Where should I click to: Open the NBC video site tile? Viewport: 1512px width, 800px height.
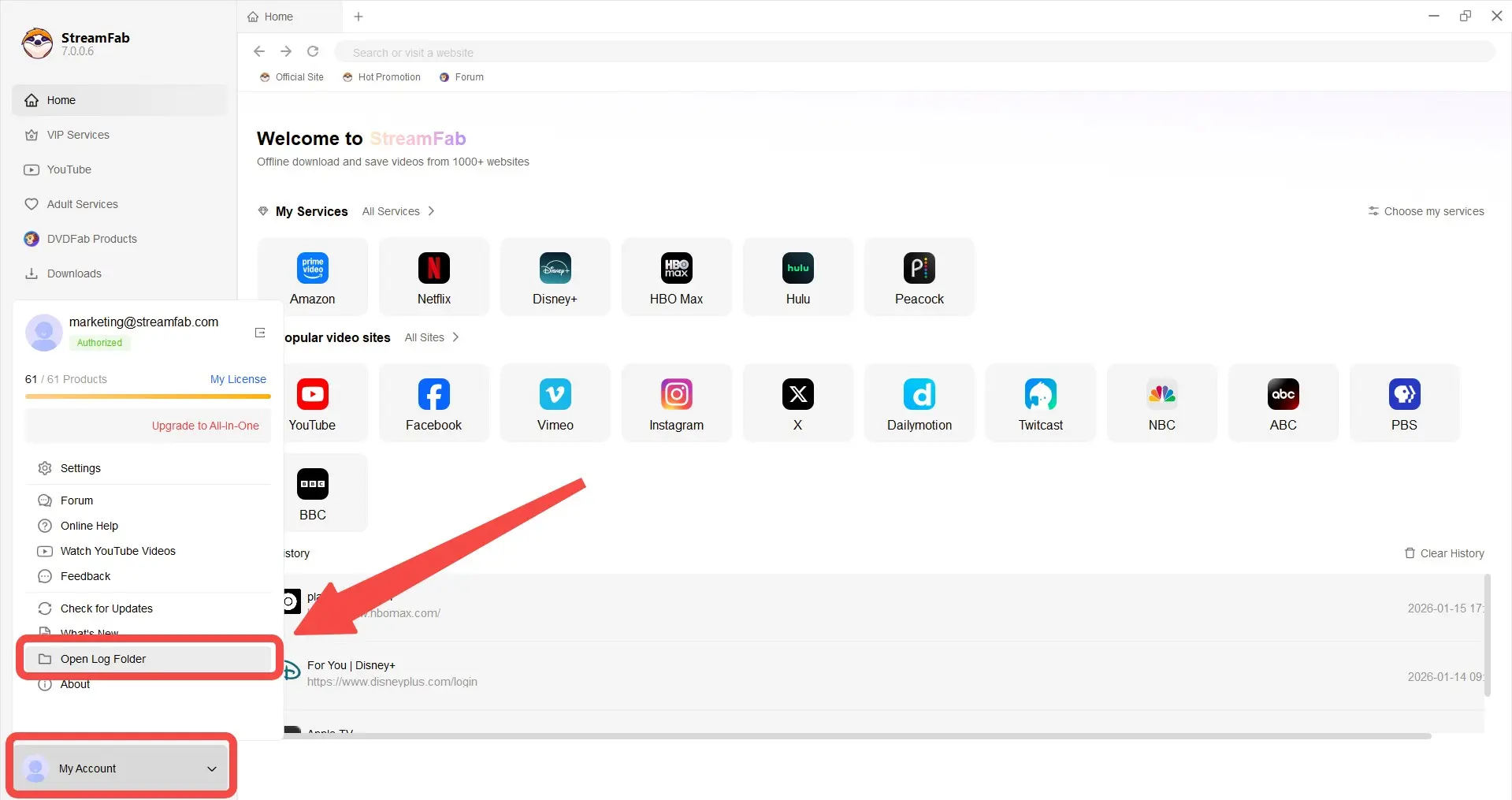pyautogui.click(x=1162, y=403)
